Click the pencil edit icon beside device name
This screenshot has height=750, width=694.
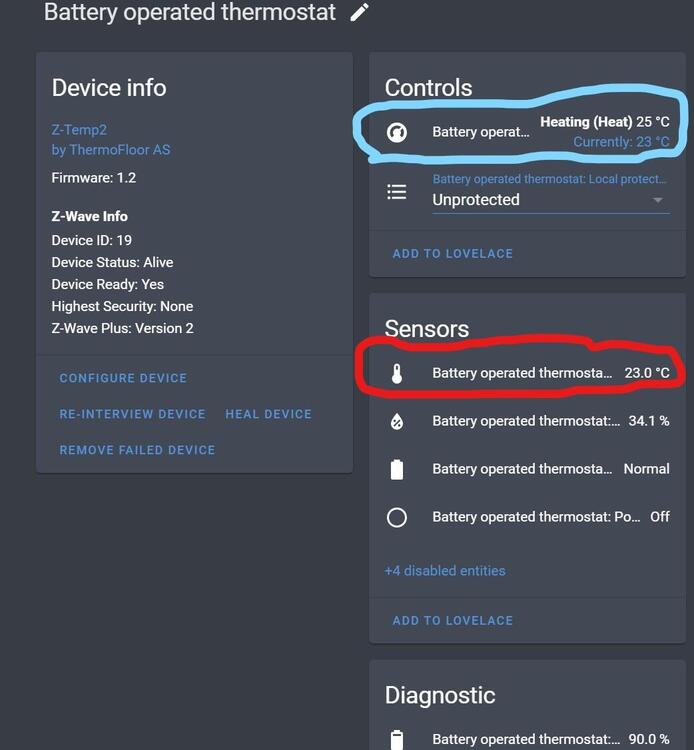(360, 13)
